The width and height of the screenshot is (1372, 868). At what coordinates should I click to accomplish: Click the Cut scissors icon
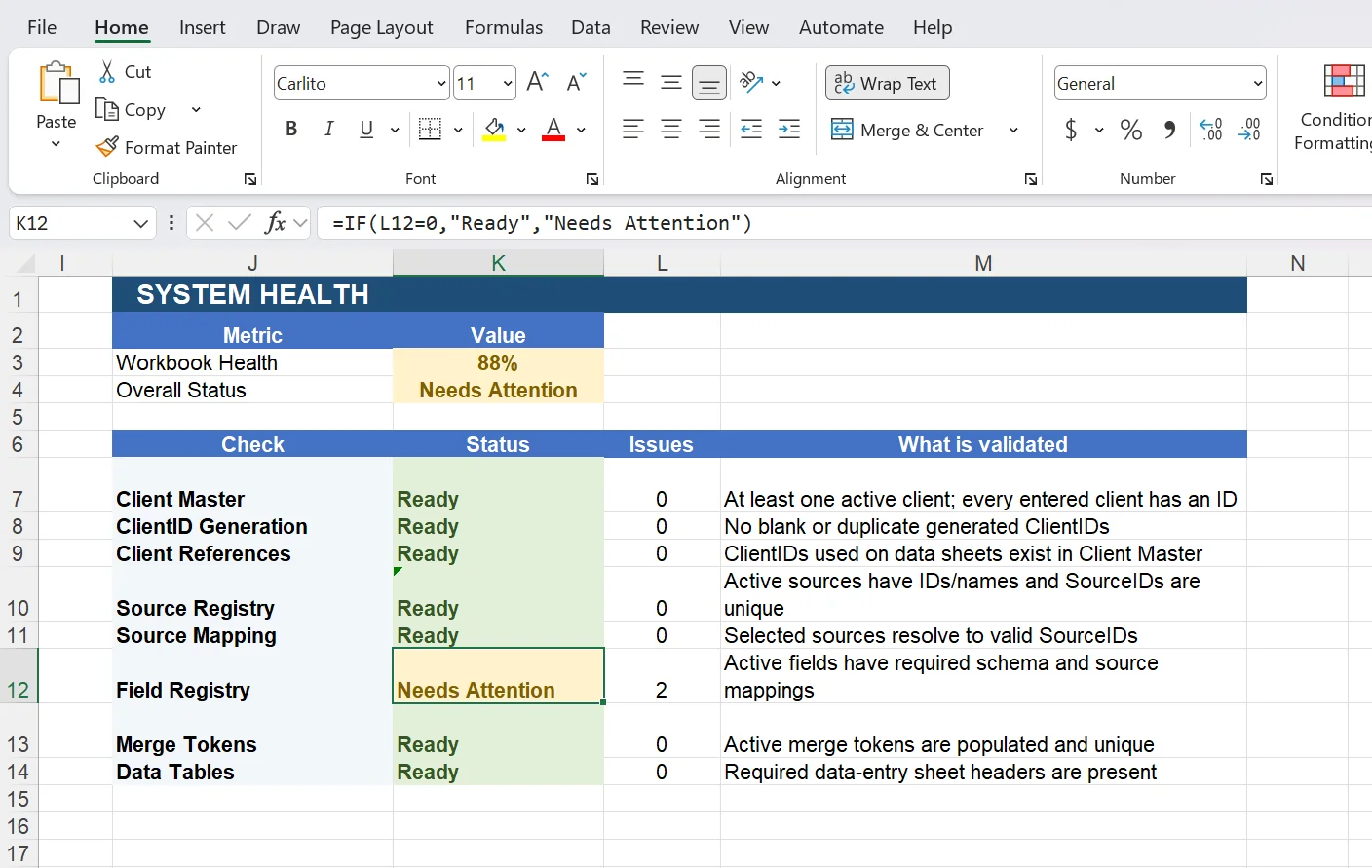107,71
